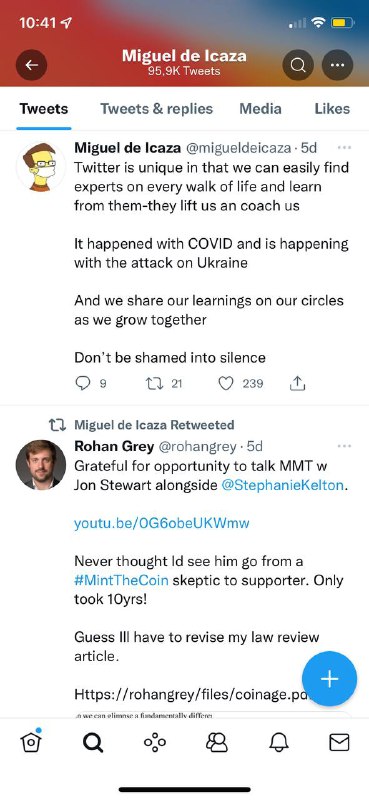369x800 pixels.
Task: Expand options for Rohan Grey's tweet
Action: [345, 446]
